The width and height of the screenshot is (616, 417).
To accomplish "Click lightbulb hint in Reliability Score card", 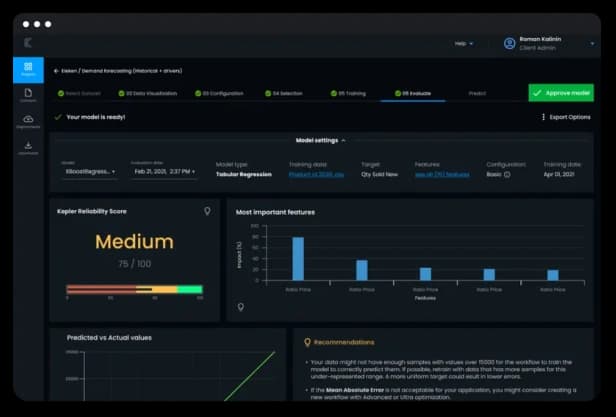I will [x=207, y=211].
